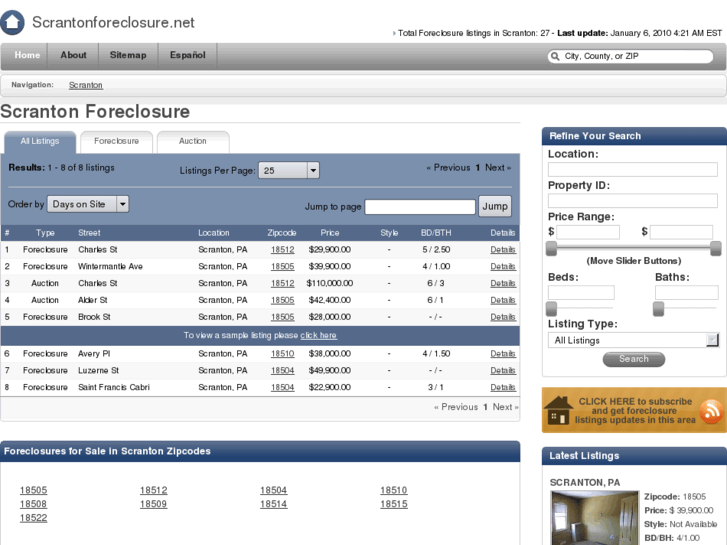
Task: Sort by the Price column header
Action: pos(330,233)
